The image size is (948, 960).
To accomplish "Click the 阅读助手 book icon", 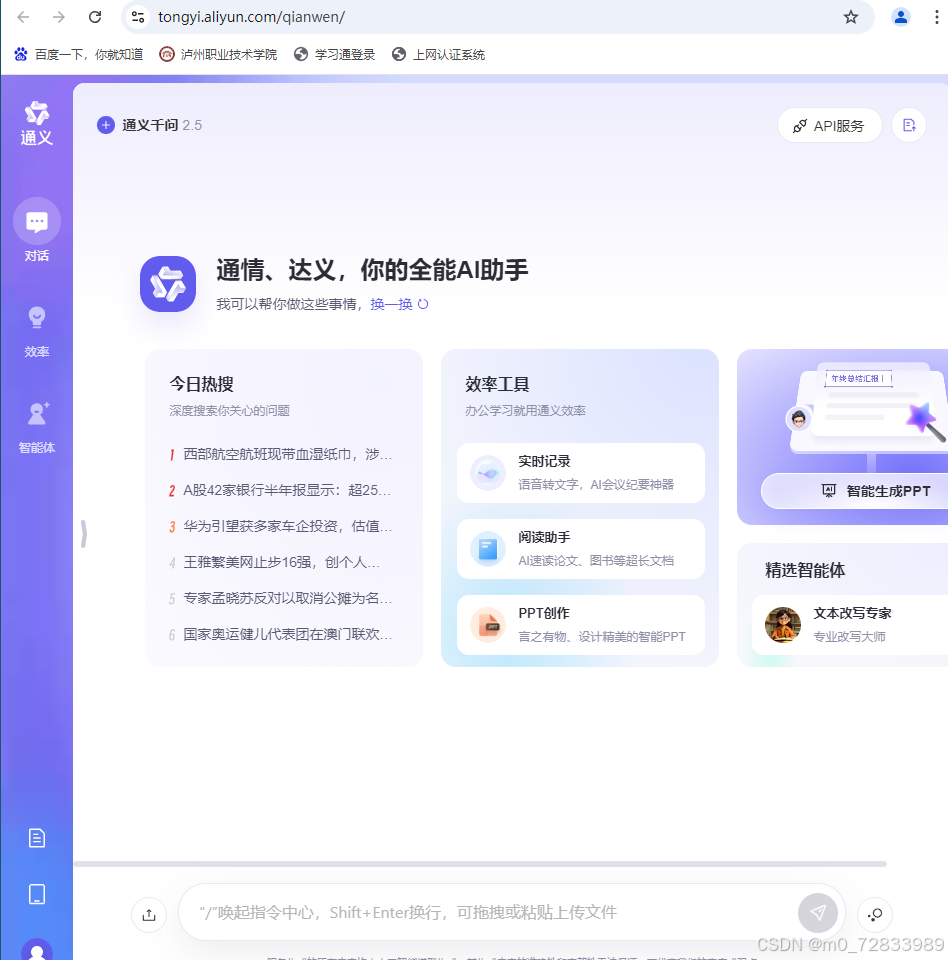I will [487, 549].
